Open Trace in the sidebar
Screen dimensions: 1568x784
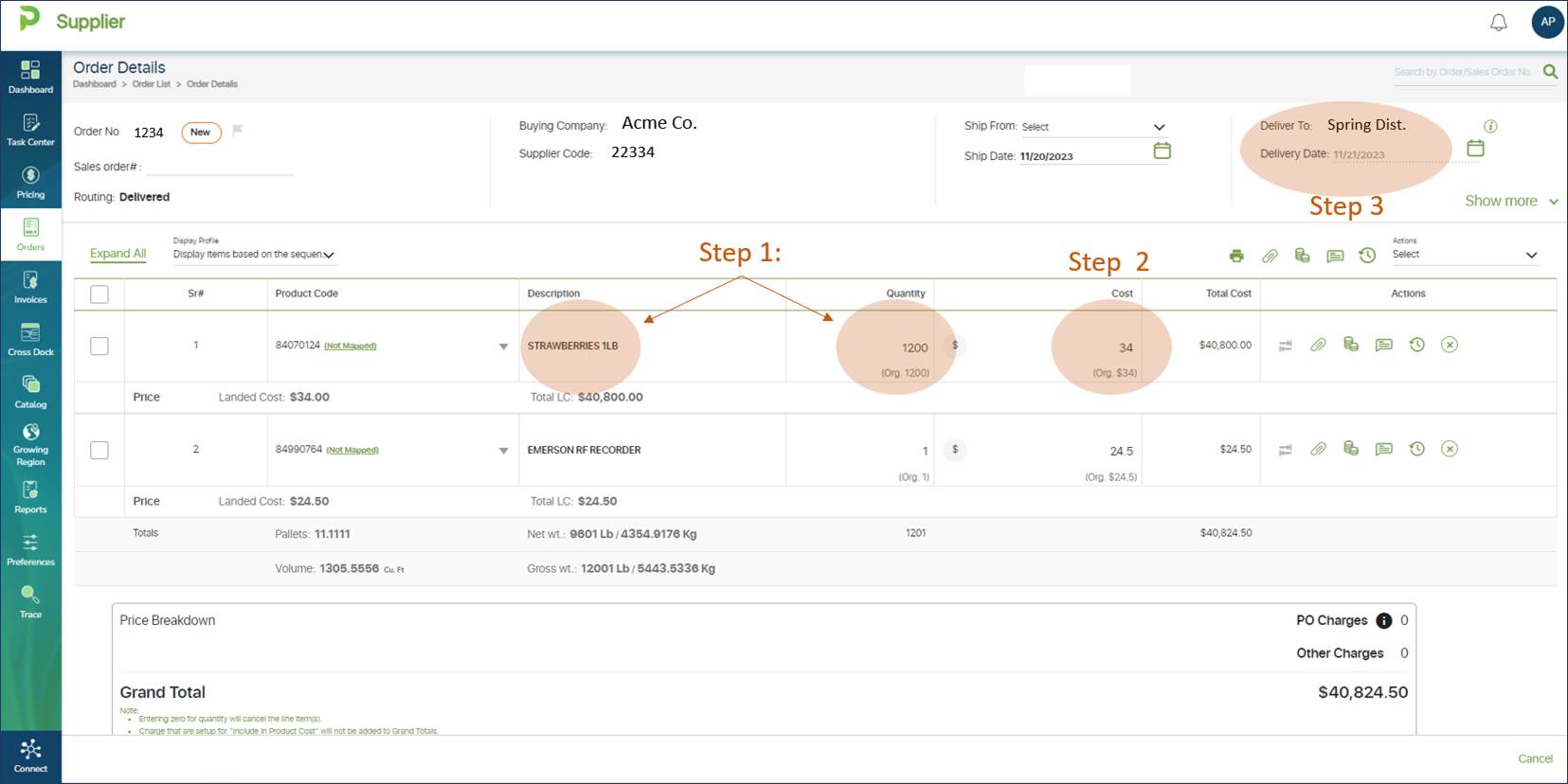point(30,602)
